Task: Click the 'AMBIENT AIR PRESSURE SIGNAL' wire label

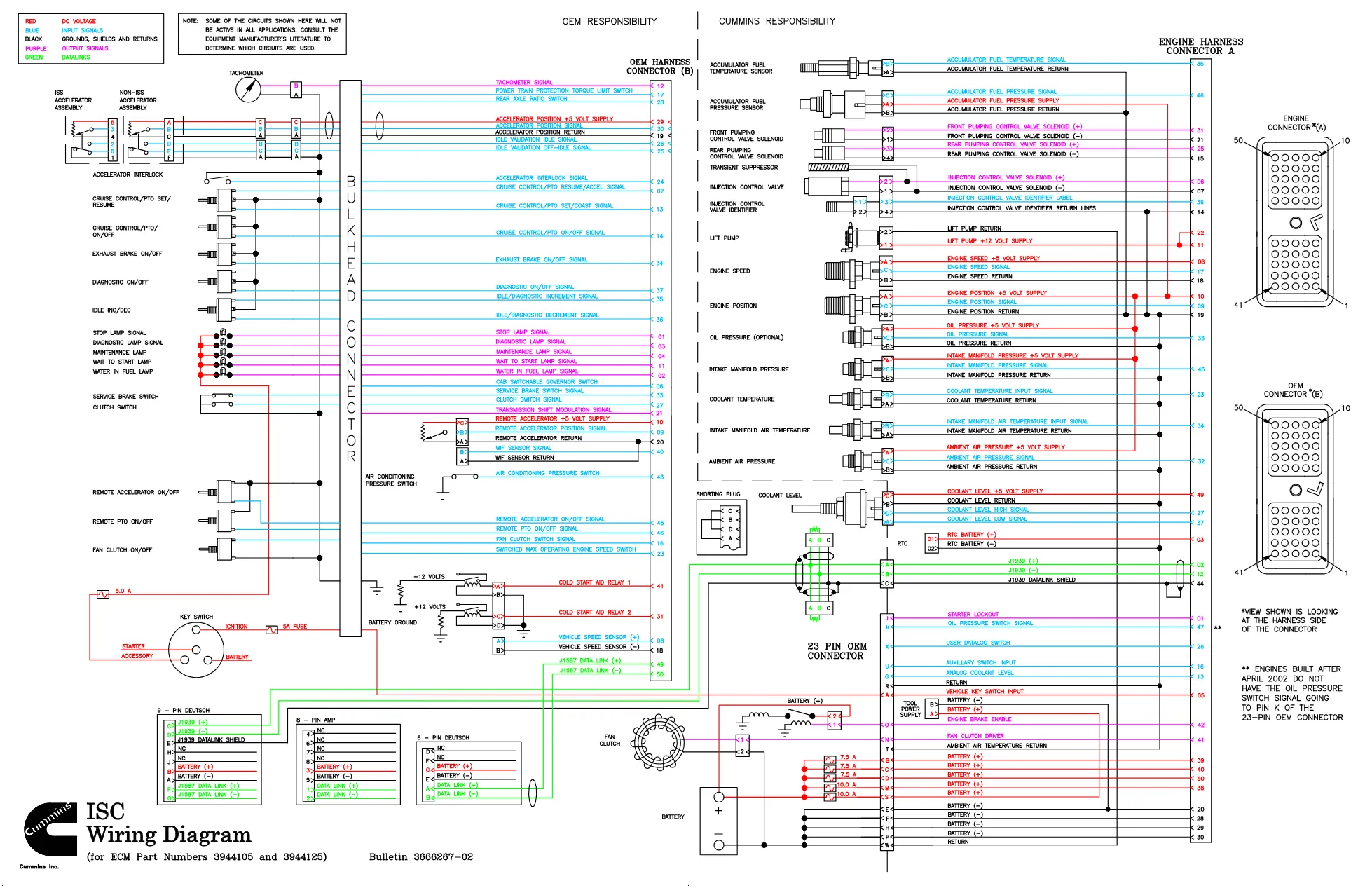Action: pos(991,458)
